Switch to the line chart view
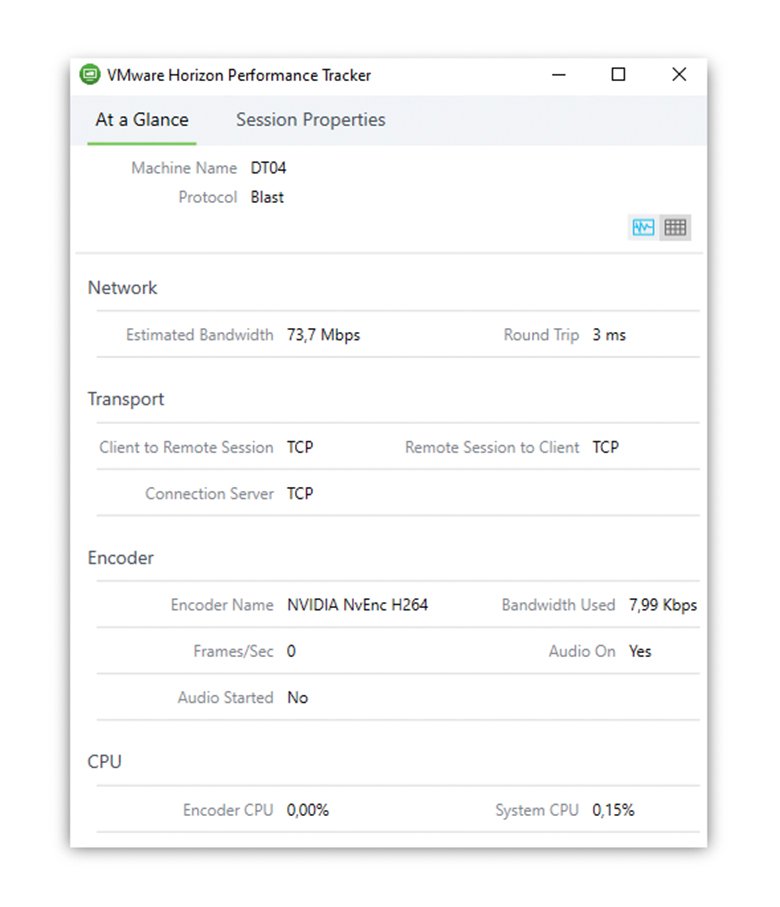The width and height of the screenshot is (780, 907). 643,227
